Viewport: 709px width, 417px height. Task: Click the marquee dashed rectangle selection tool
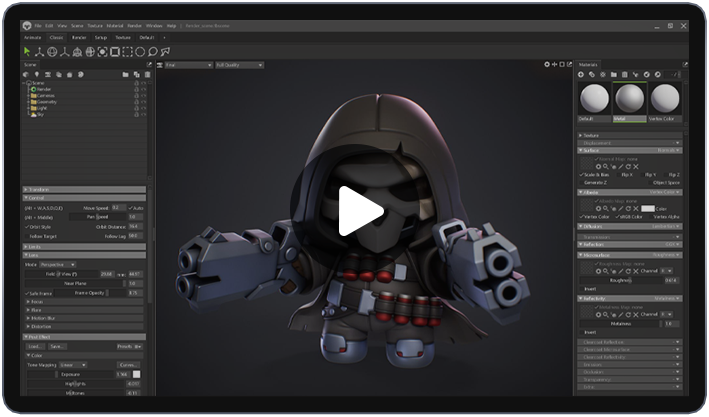click(x=128, y=52)
